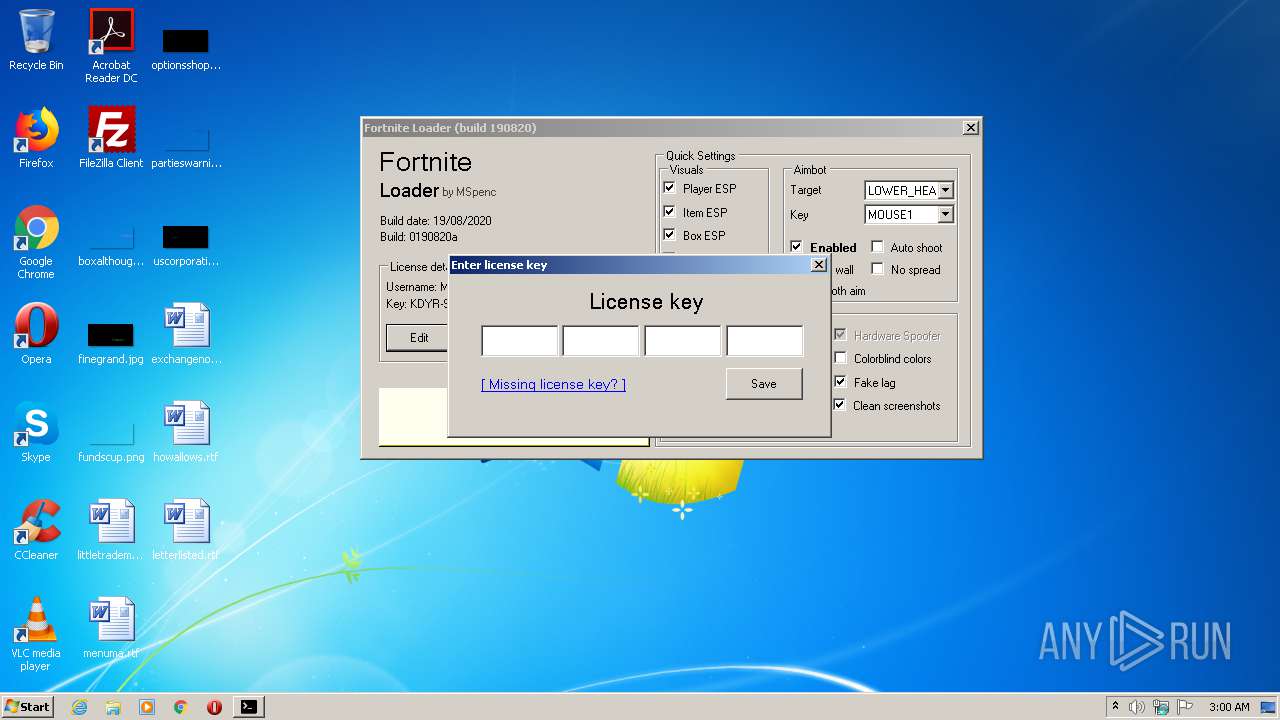This screenshot has height=720, width=1280.
Task: Launch Acrobat Reader DC shortcut
Action: [111, 46]
